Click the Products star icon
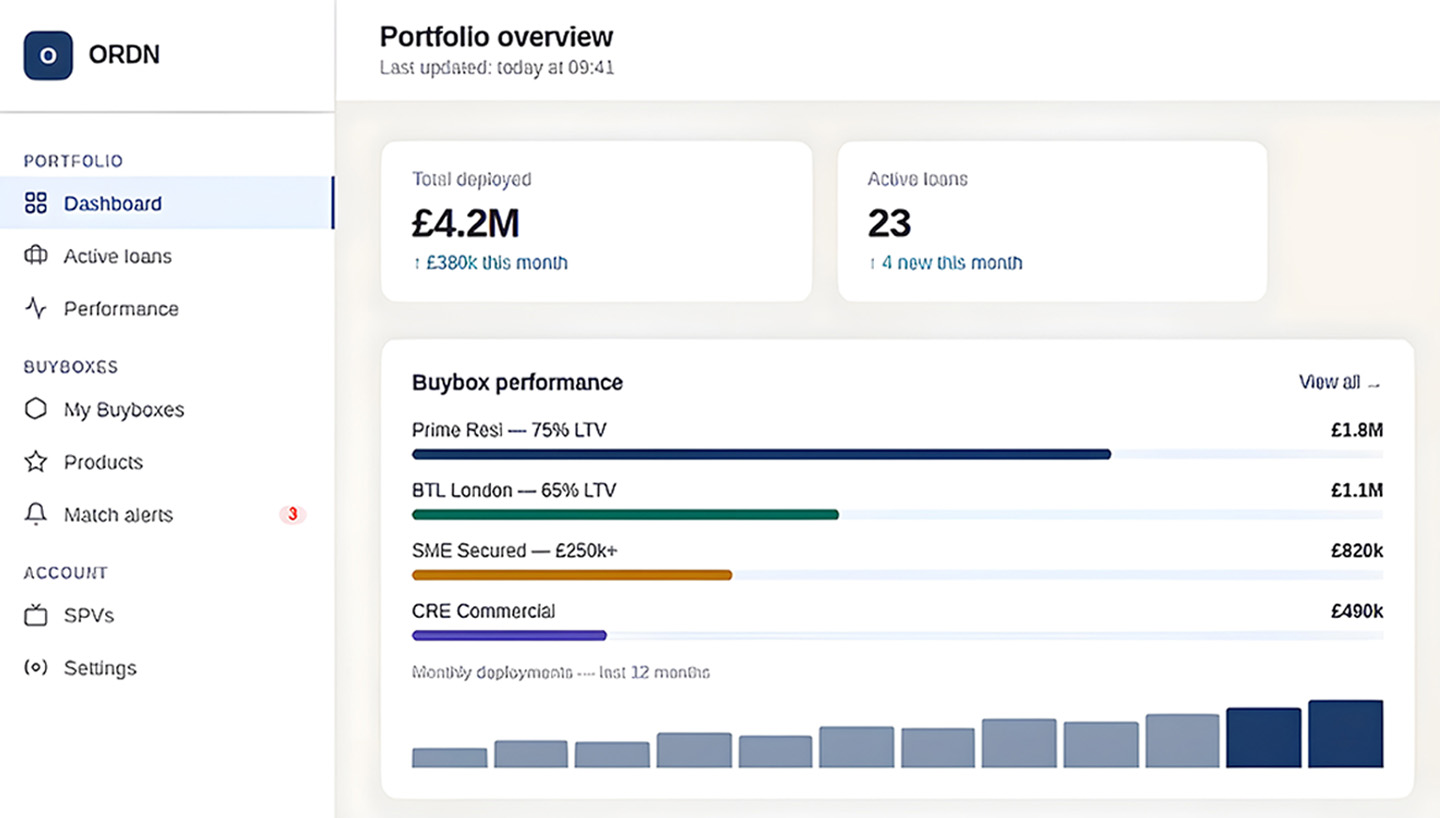This screenshot has height=818, width=1440. [x=36, y=462]
